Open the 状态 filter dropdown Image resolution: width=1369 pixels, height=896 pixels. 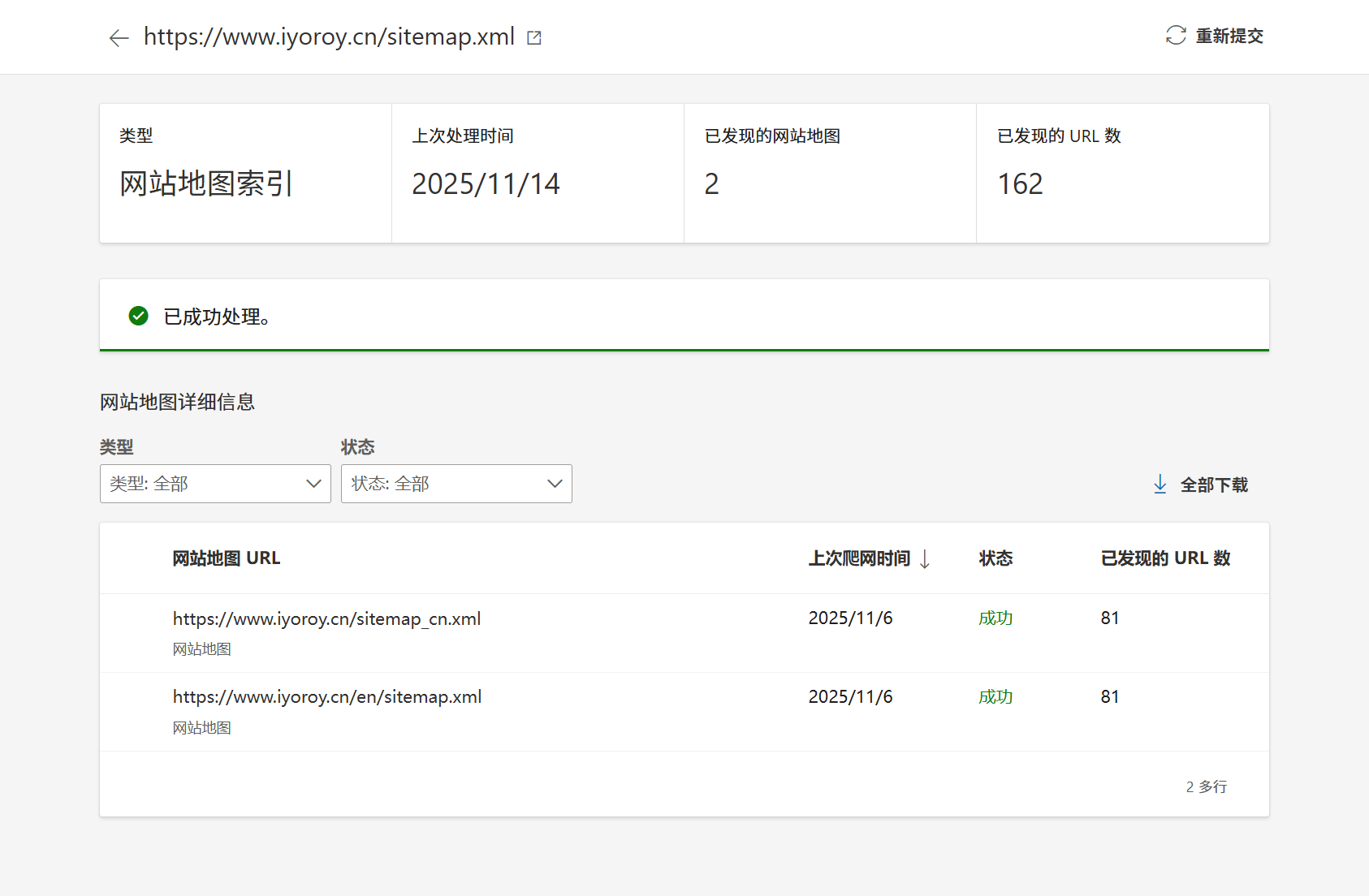(456, 483)
